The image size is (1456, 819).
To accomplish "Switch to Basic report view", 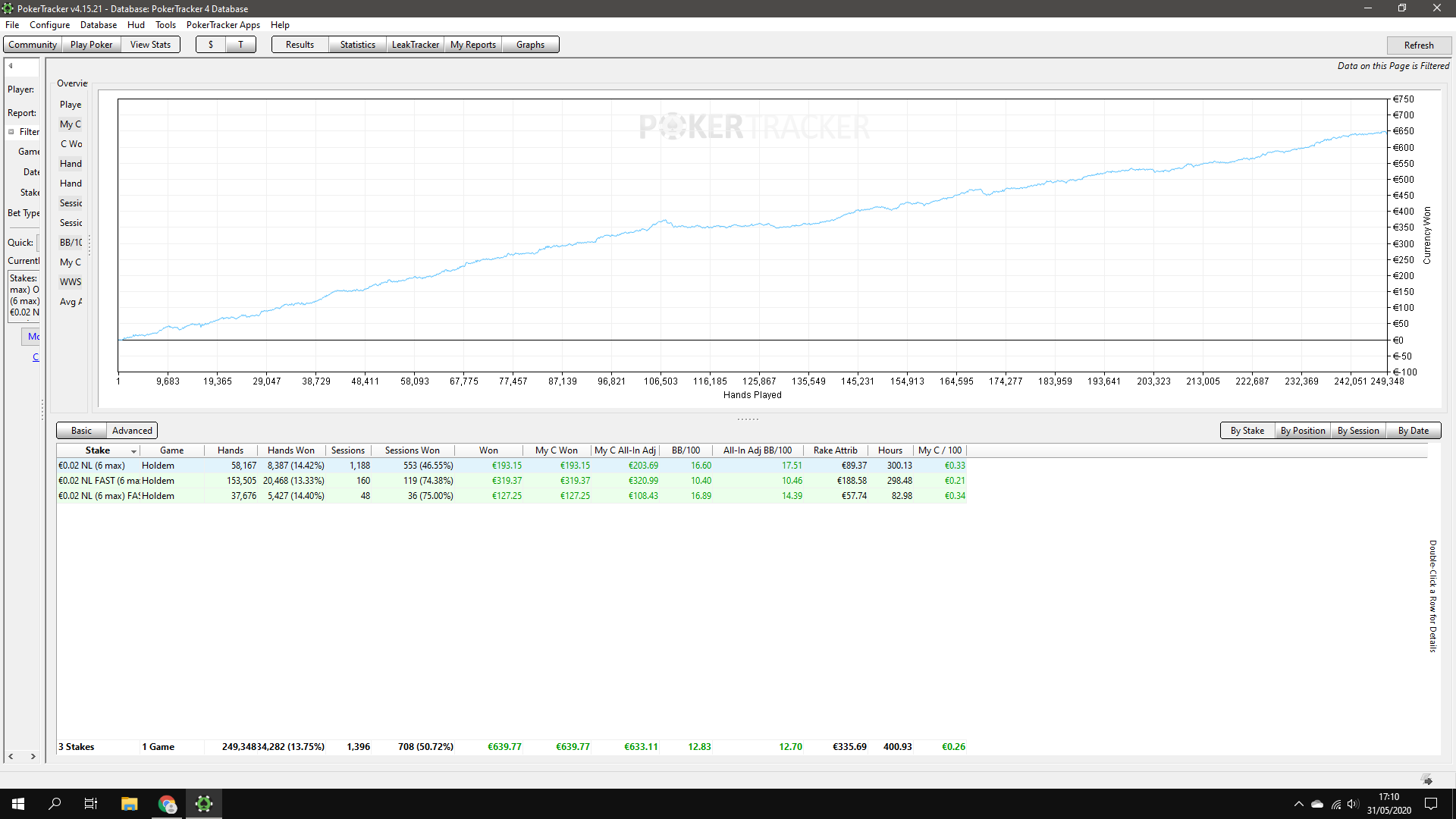I will point(81,431).
